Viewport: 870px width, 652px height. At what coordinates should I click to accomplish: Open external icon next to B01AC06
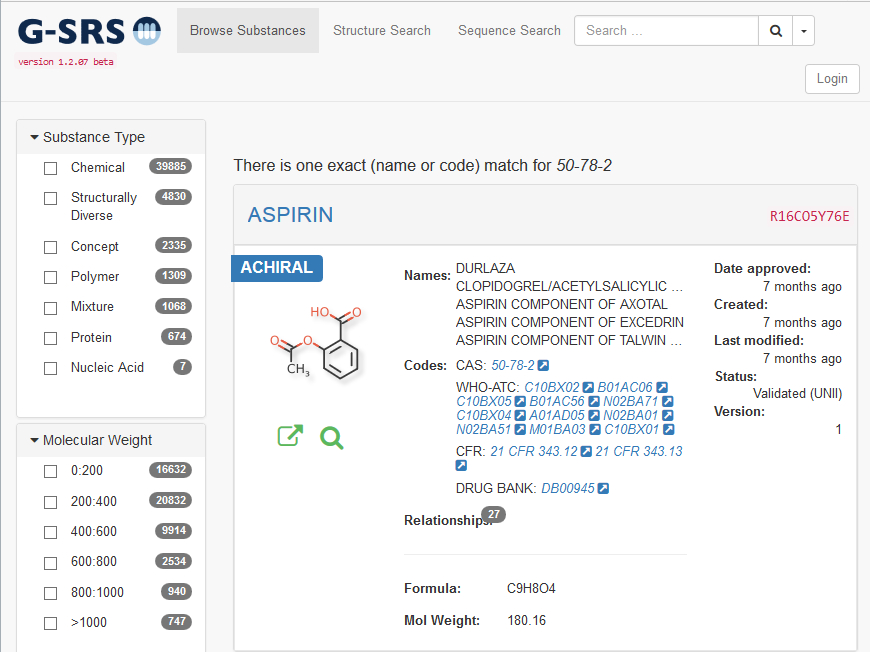click(662, 387)
